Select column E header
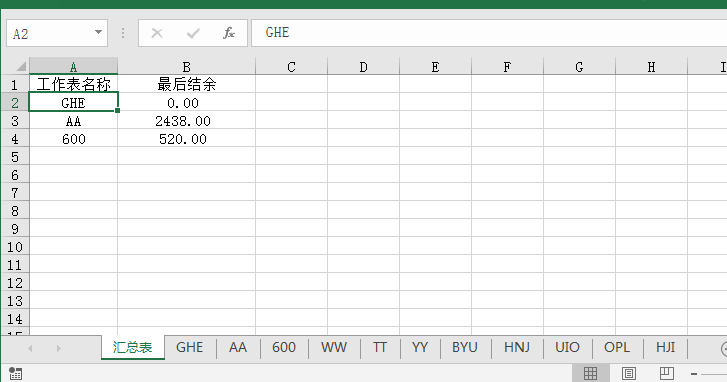 [435, 66]
